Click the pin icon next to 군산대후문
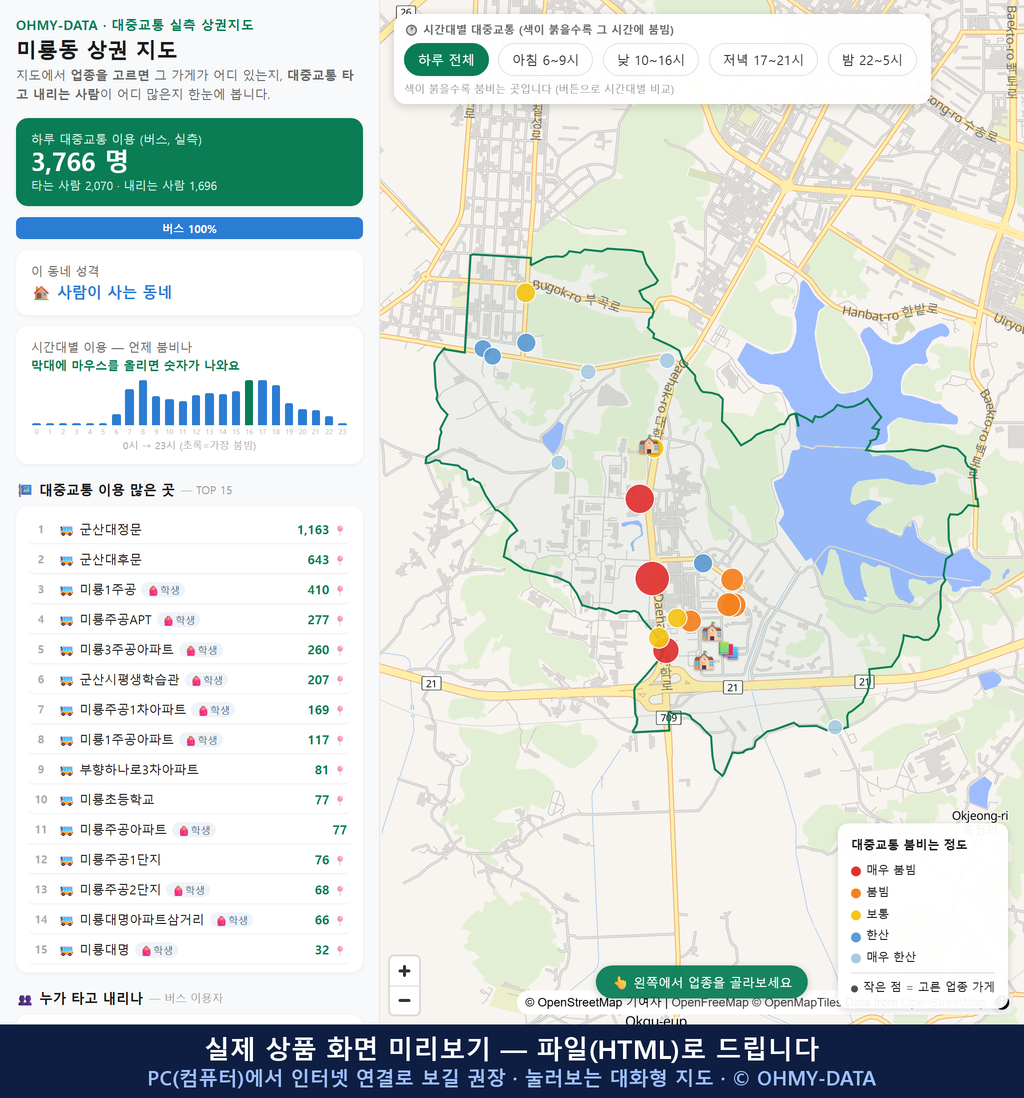Screen dimensions: 1024x1098 [x=340, y=560]
